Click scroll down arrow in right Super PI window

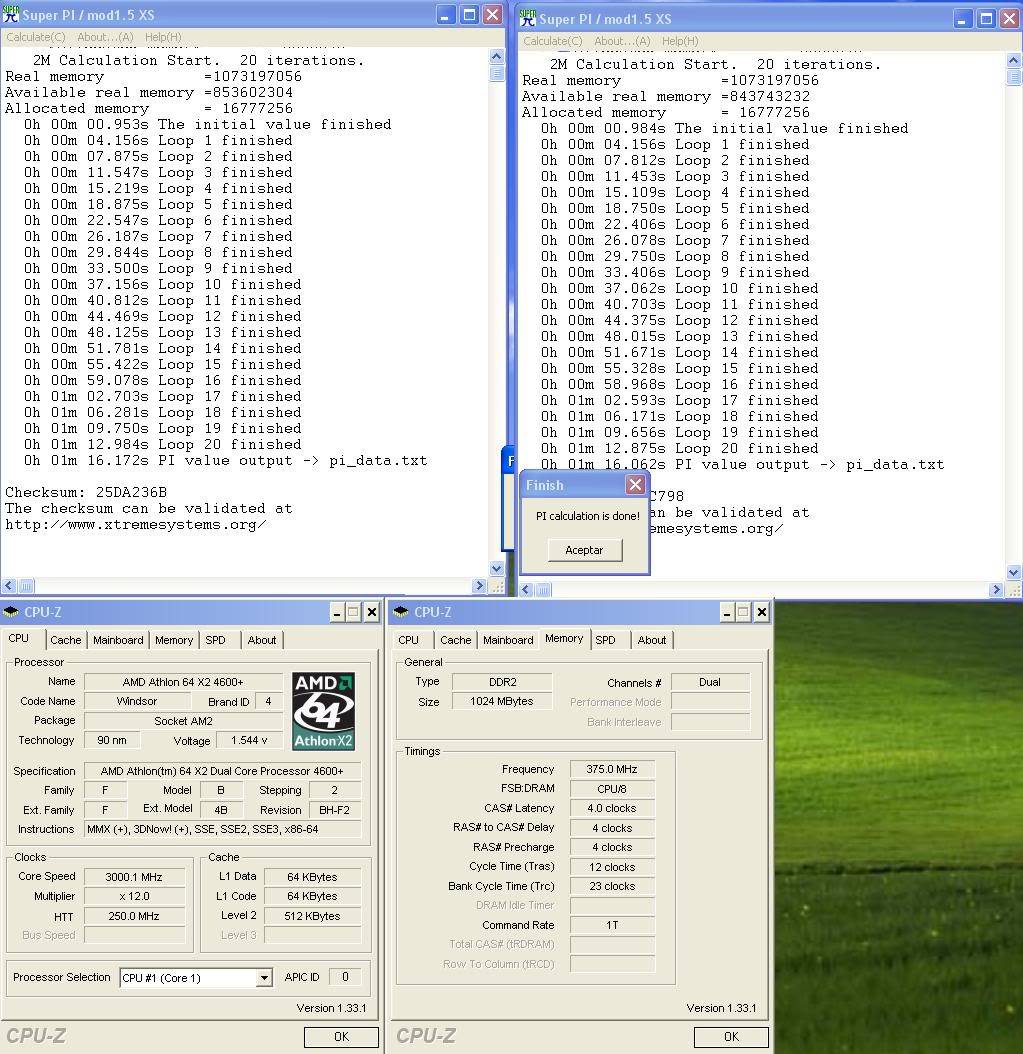click(1014, 572)
